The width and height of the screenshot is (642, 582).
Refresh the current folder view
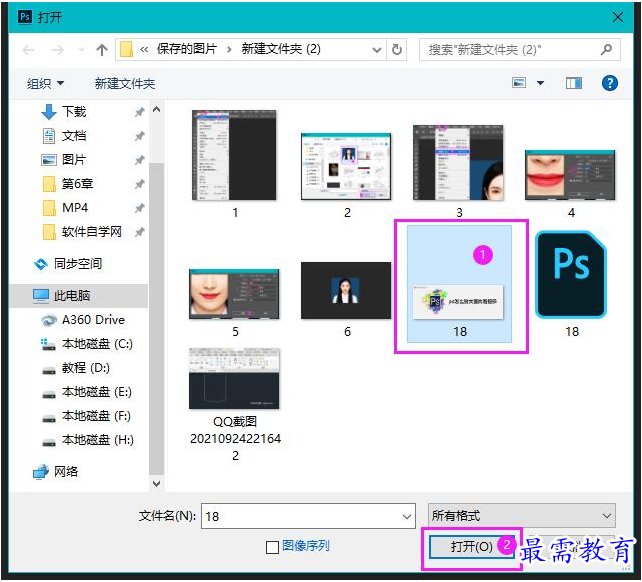396,50
